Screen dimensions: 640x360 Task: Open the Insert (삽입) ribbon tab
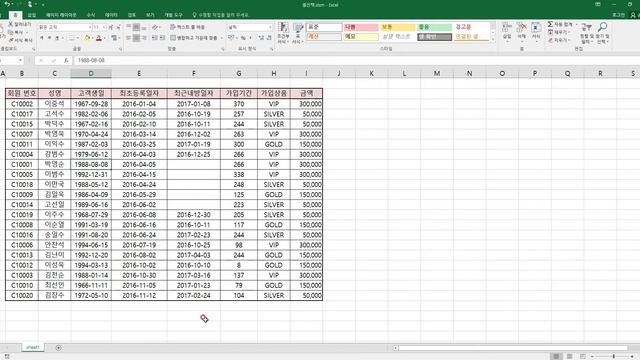pos(31,15)
